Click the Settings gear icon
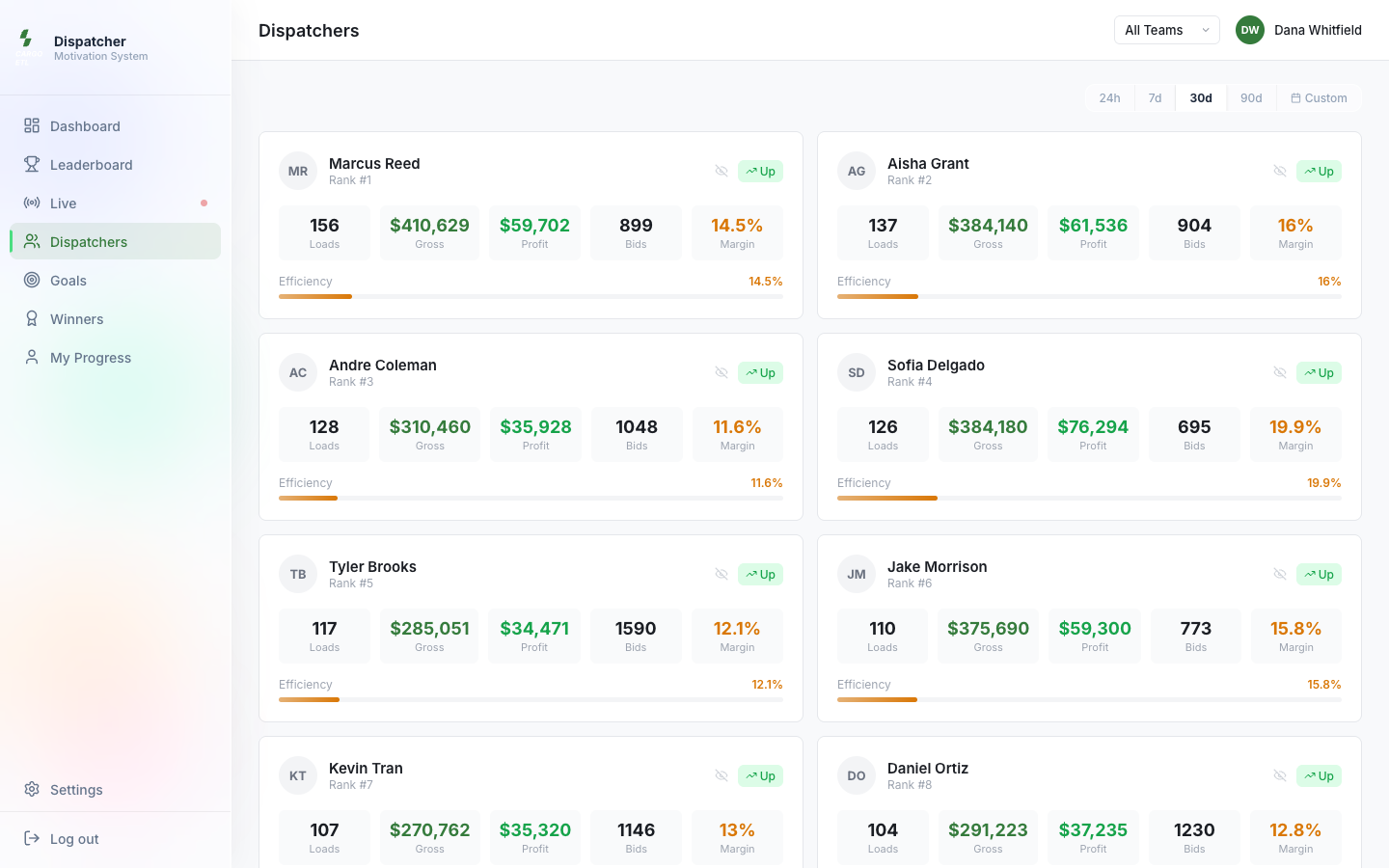Screen dimensions: 1389x868 (x=32, y=789)
